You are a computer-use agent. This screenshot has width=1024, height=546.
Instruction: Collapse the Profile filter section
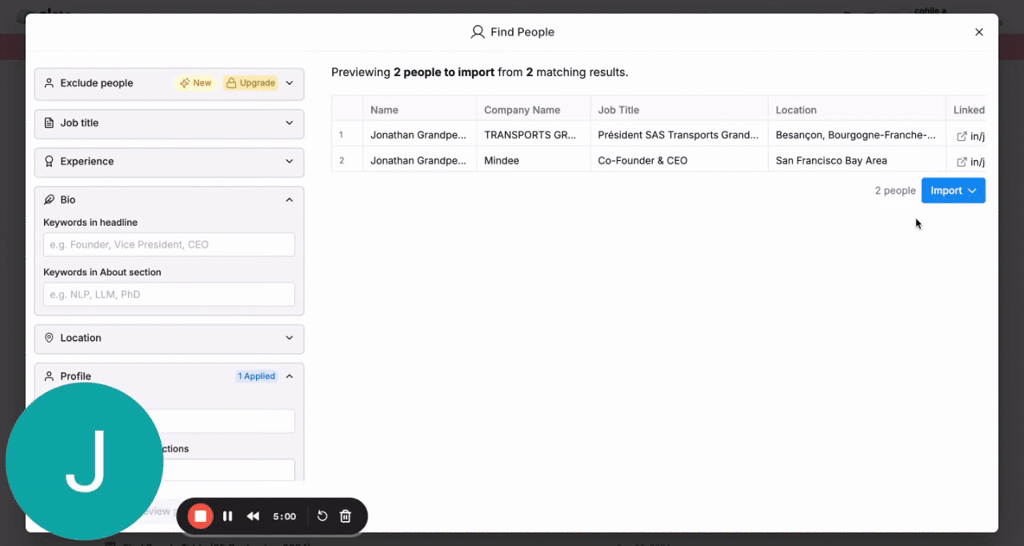(290, 376)
